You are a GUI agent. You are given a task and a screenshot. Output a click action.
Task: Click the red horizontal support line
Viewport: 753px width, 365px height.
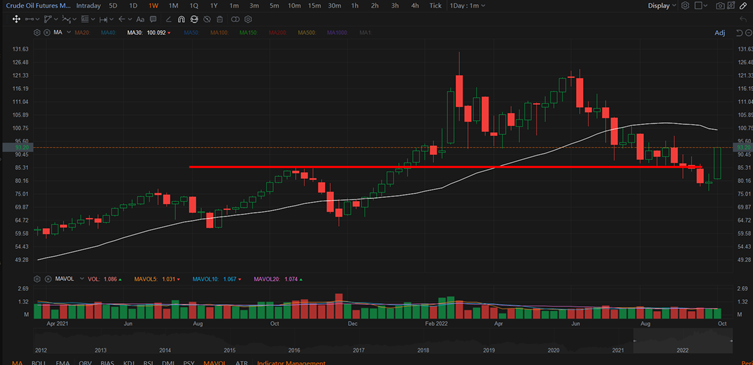pyautogui.click(x=447, y=167)
